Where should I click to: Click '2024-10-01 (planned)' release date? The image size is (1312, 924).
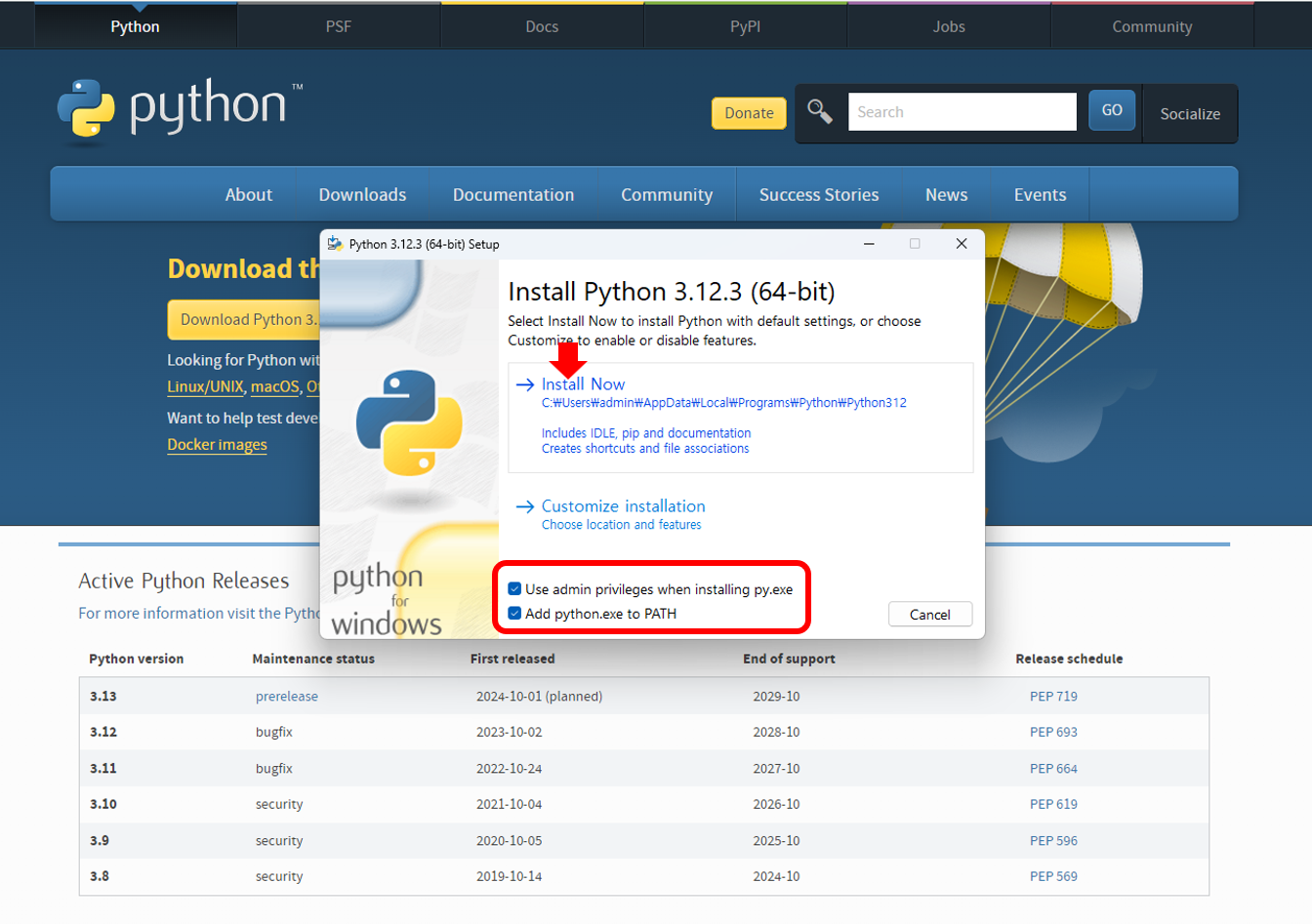click(x=539, y=696)
